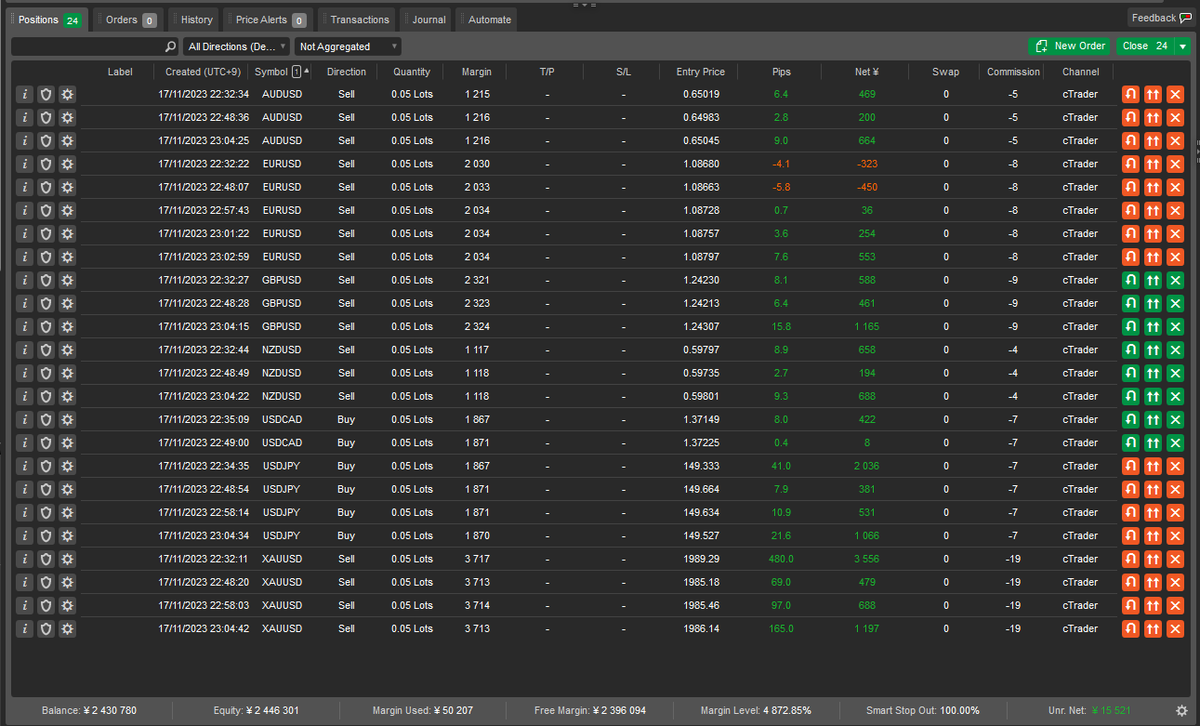The image size is (1200, 726).
Task: Click Free Margin ¥ 2 396 094 entry
Action: tap(590, 711)
